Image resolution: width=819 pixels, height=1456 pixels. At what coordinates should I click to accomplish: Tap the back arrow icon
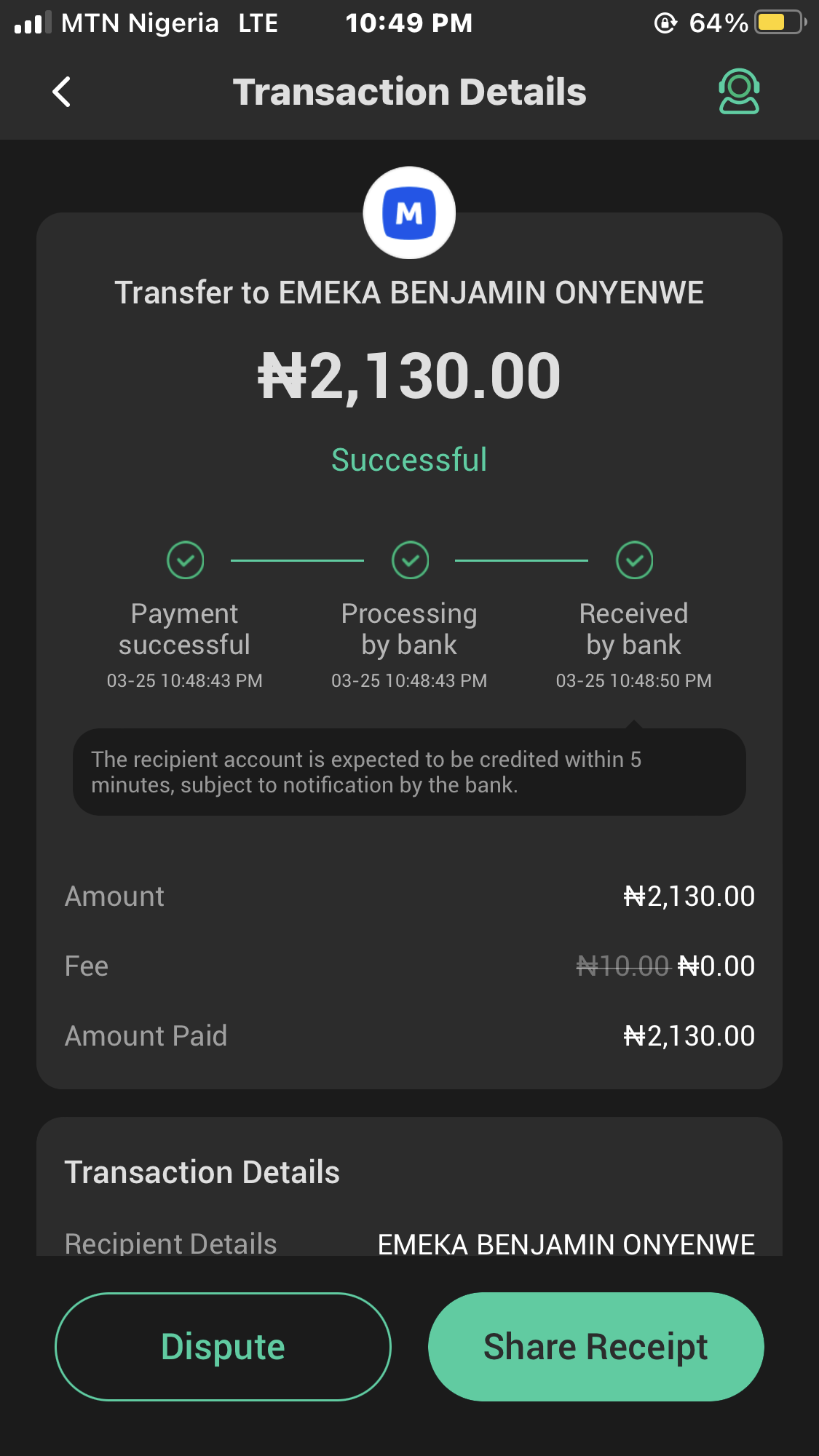tap(62, 92)
